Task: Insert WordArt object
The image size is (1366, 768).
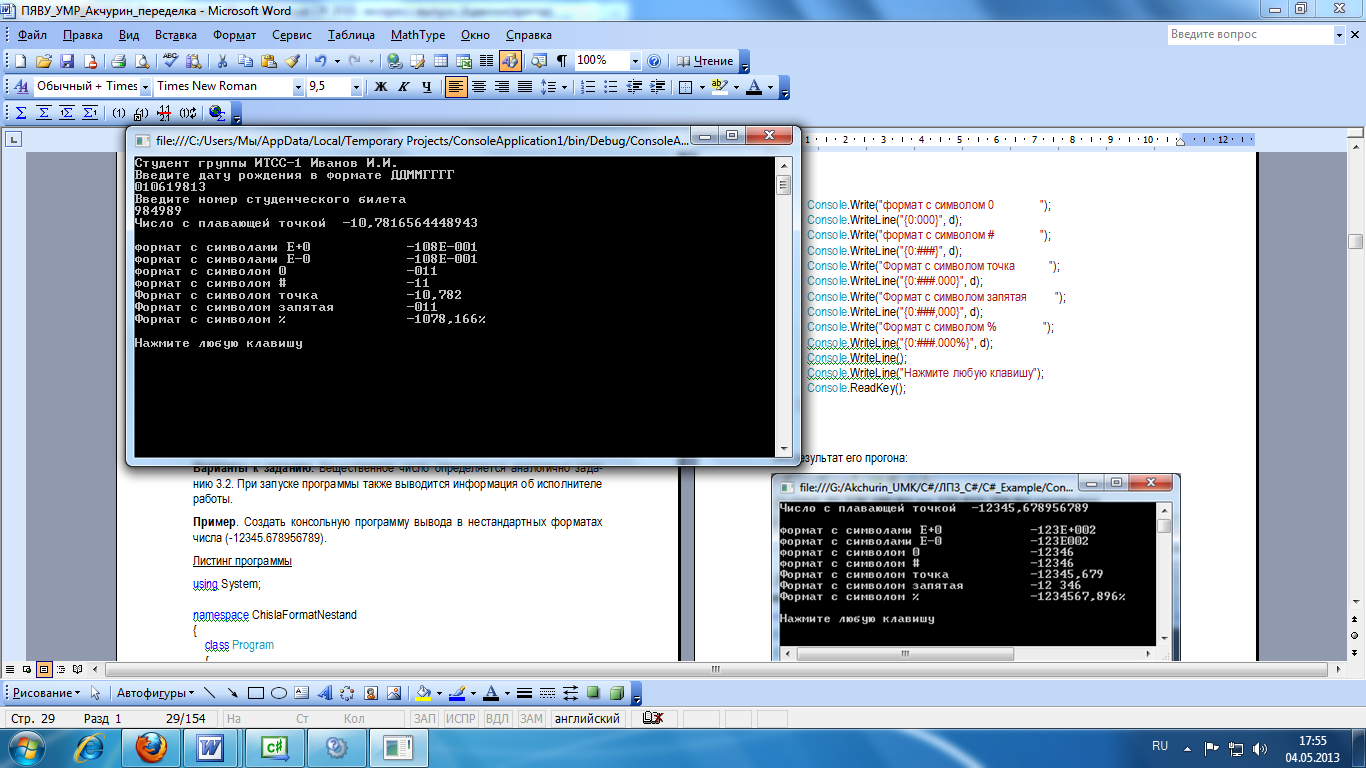Action: (x=324, y=692)
